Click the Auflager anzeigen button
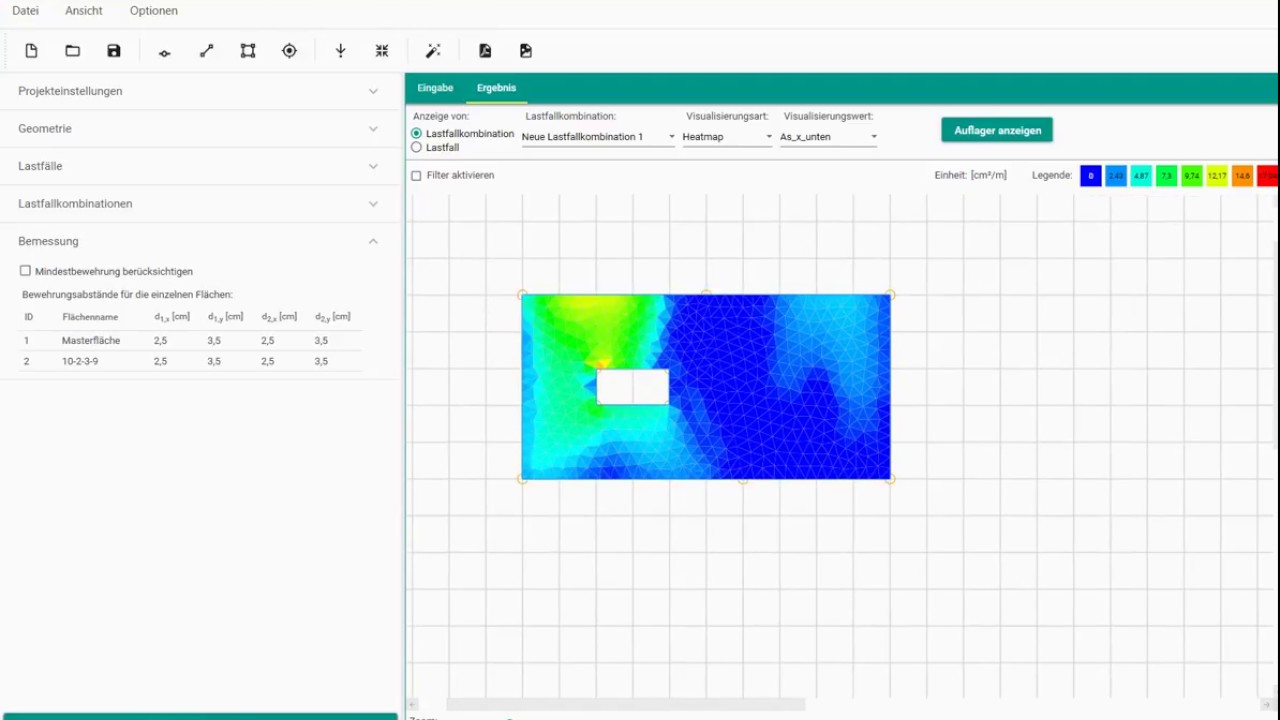1280x720 pixels. [997, 130]
